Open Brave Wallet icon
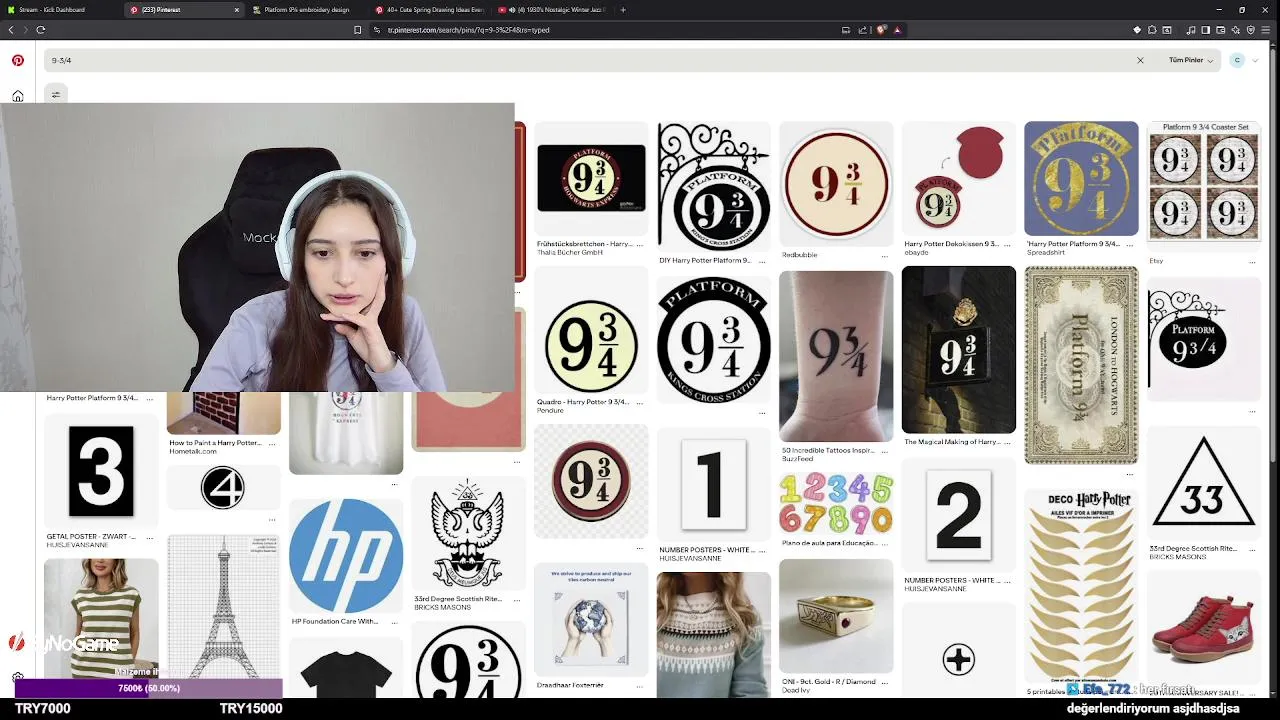This screenshot has height=720, width=1280. click(1221, 30)
